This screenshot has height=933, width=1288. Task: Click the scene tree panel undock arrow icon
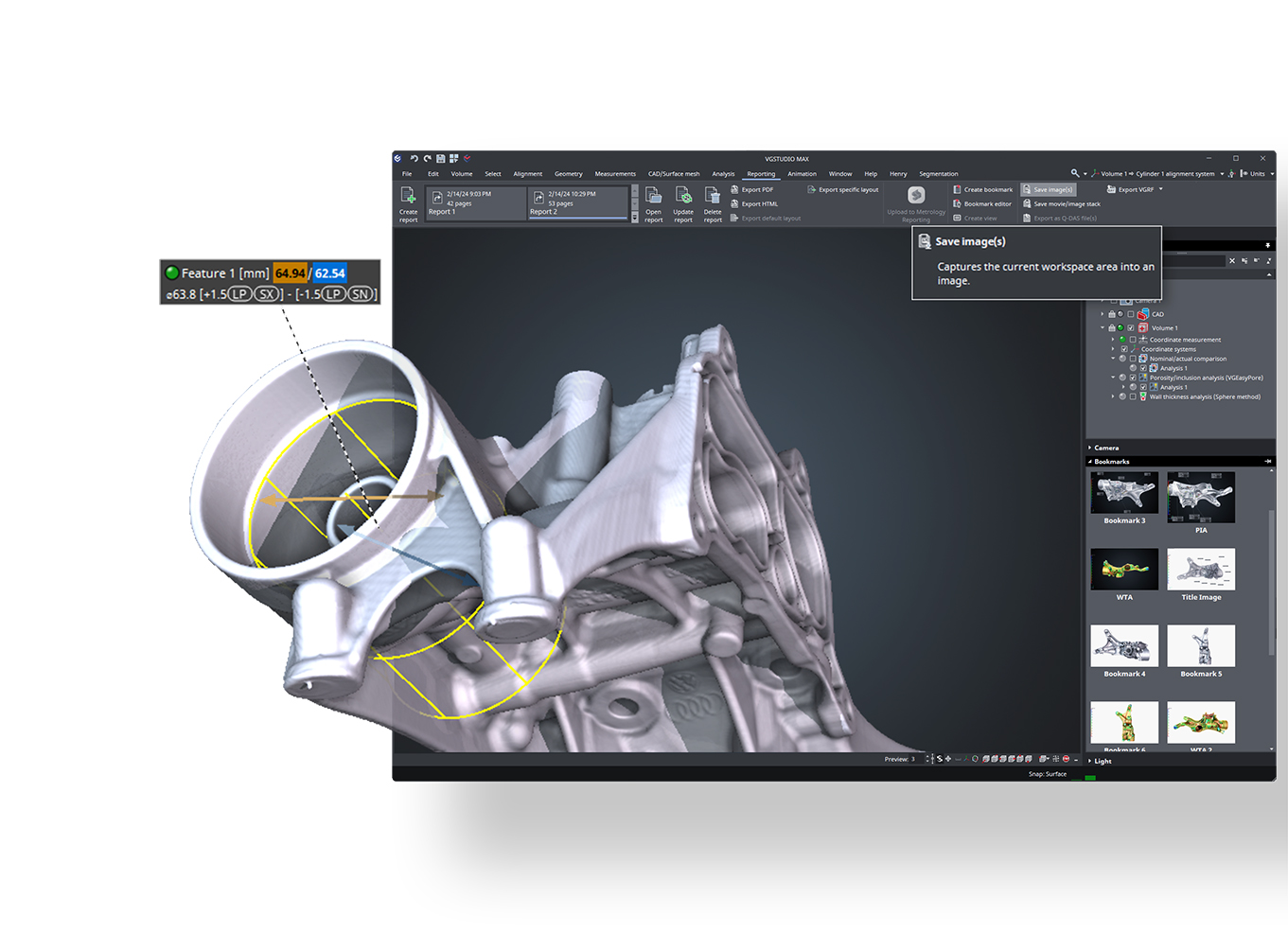coord(1269,261)
